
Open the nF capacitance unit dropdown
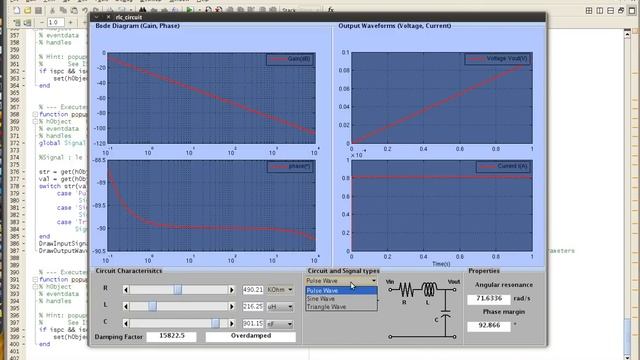pos(280,324)
